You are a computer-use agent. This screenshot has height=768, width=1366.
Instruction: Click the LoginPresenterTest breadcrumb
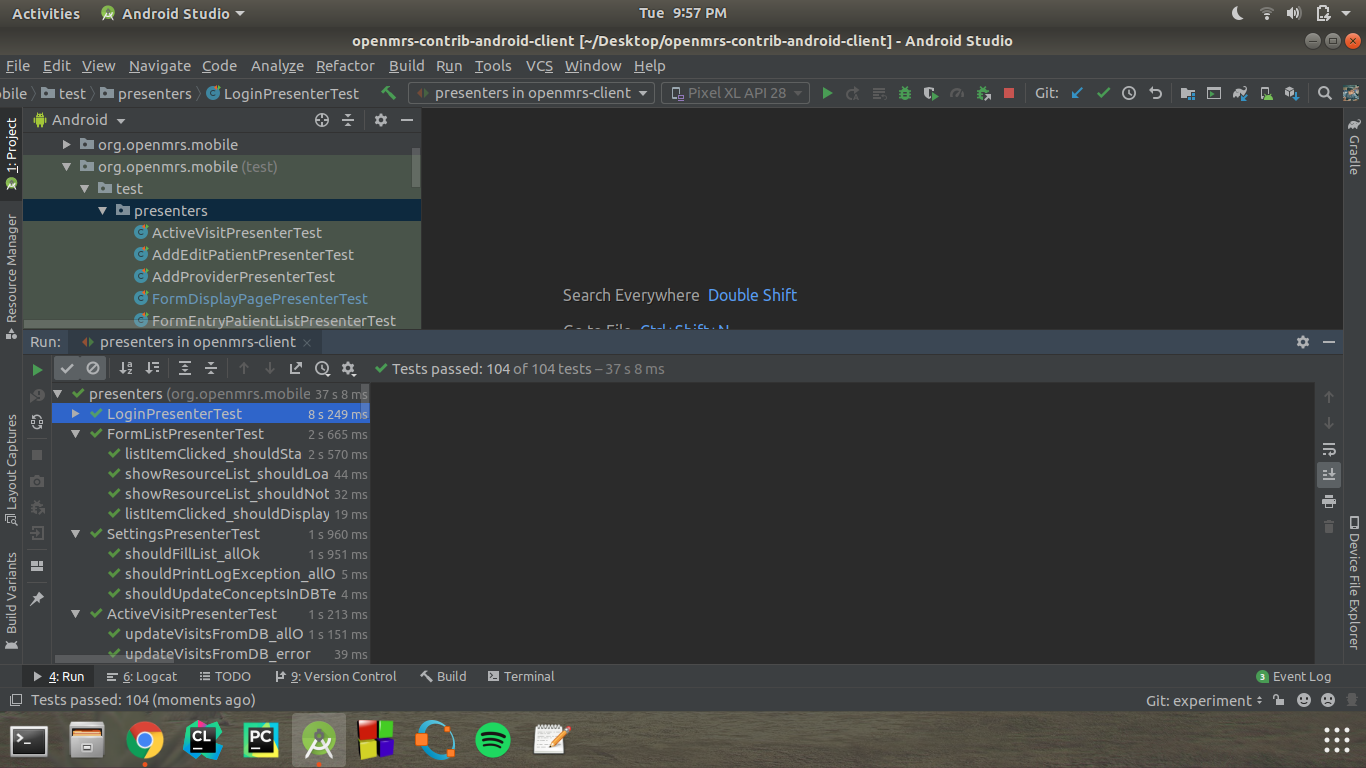pos(282,93)
